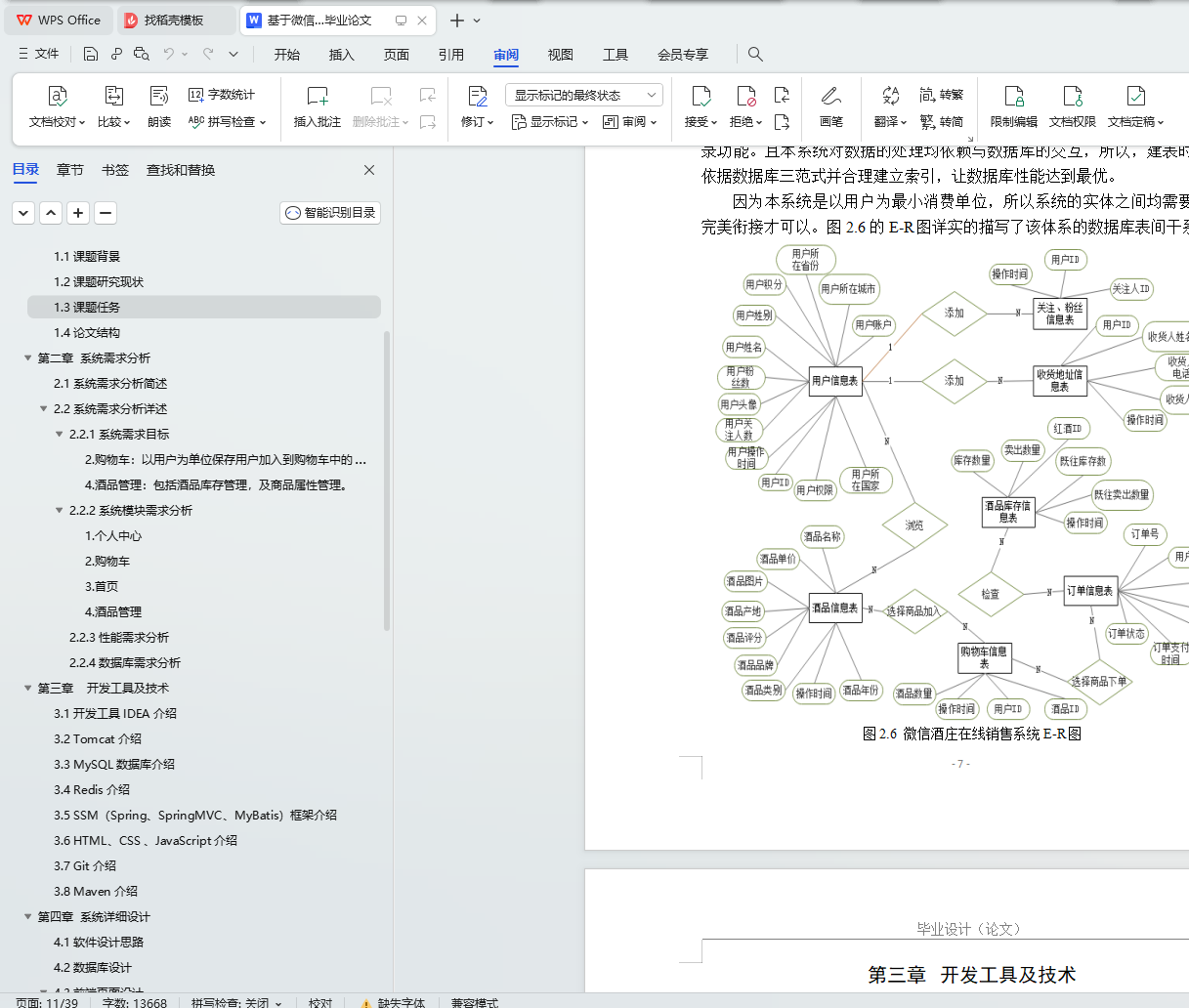Open quick access toolbar customize dropdown arrow
The image size is (1189, 1008).
coord(234,54)
